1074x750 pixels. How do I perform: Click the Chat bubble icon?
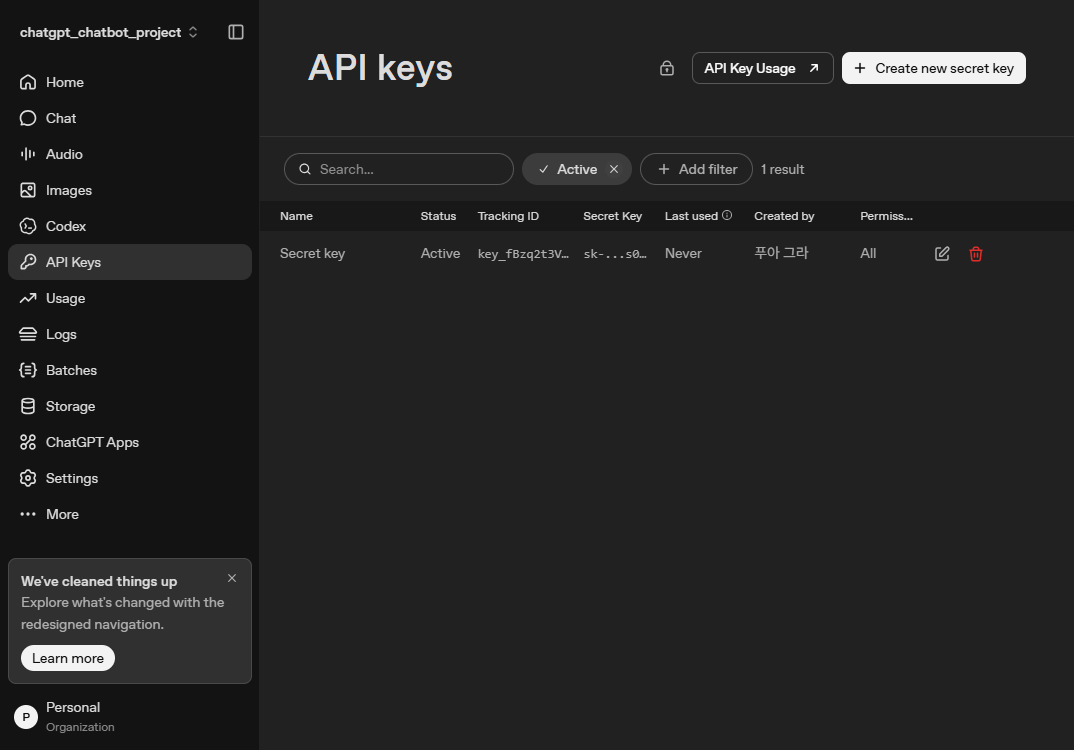coord(28,118)
